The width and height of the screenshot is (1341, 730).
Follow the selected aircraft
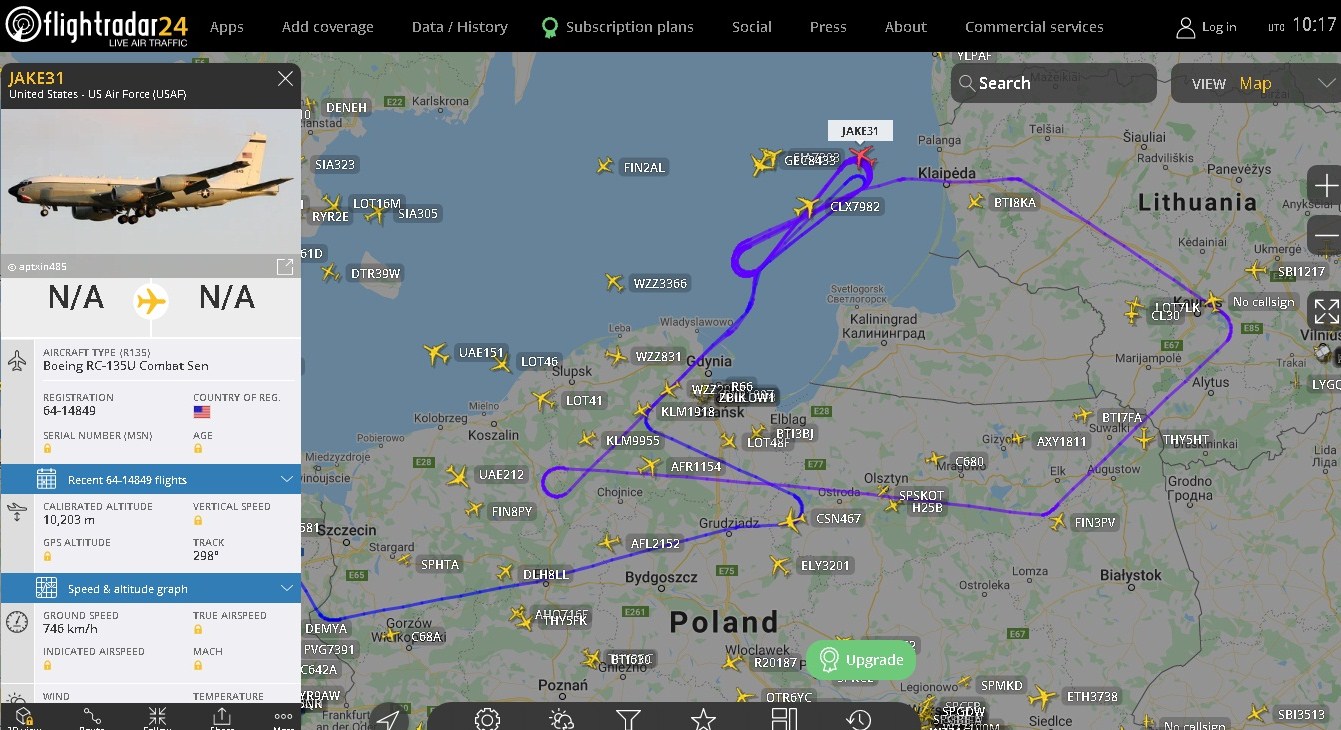click(x=157, y=717)
